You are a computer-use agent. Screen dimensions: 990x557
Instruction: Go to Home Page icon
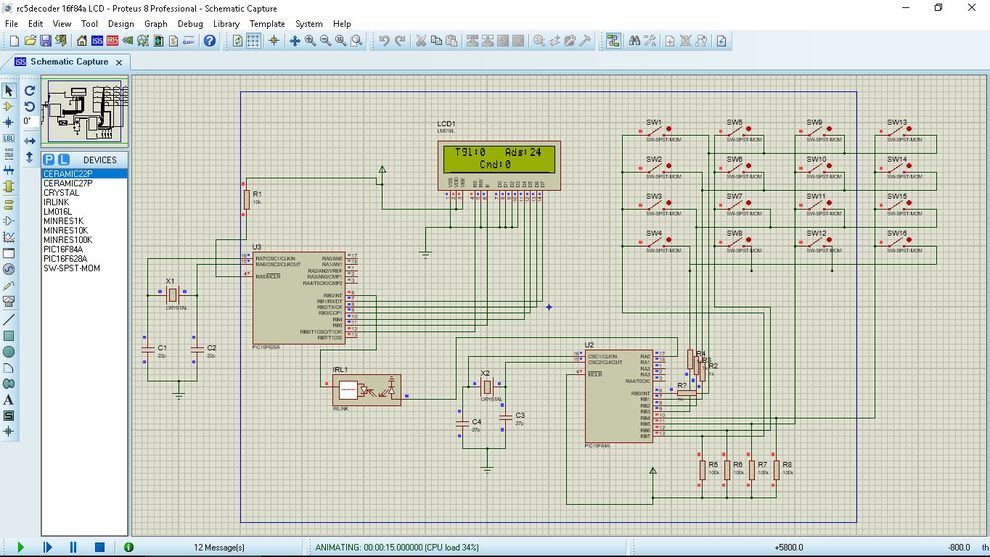82,41
